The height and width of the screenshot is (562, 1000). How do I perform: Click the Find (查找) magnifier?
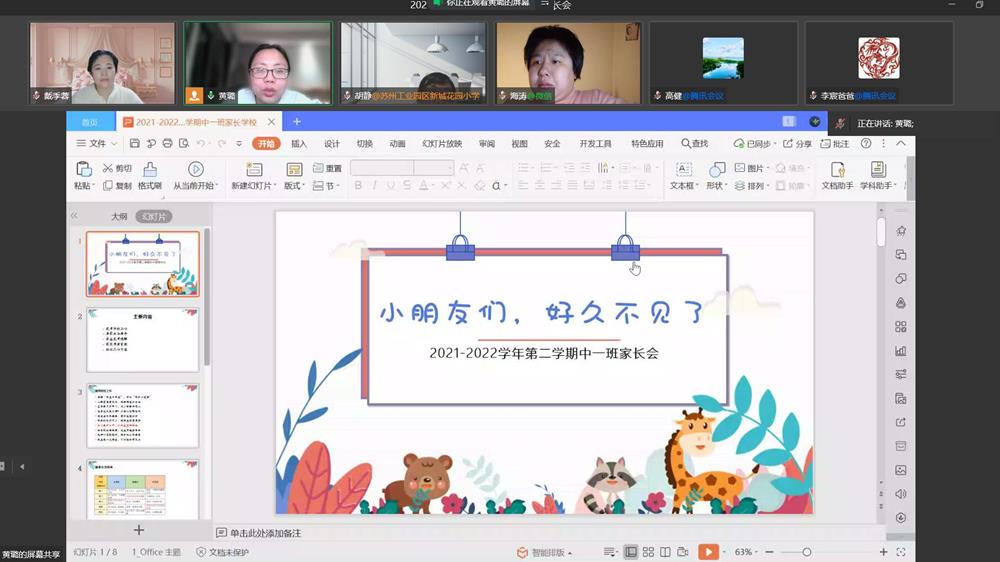[x=695, y=144]
